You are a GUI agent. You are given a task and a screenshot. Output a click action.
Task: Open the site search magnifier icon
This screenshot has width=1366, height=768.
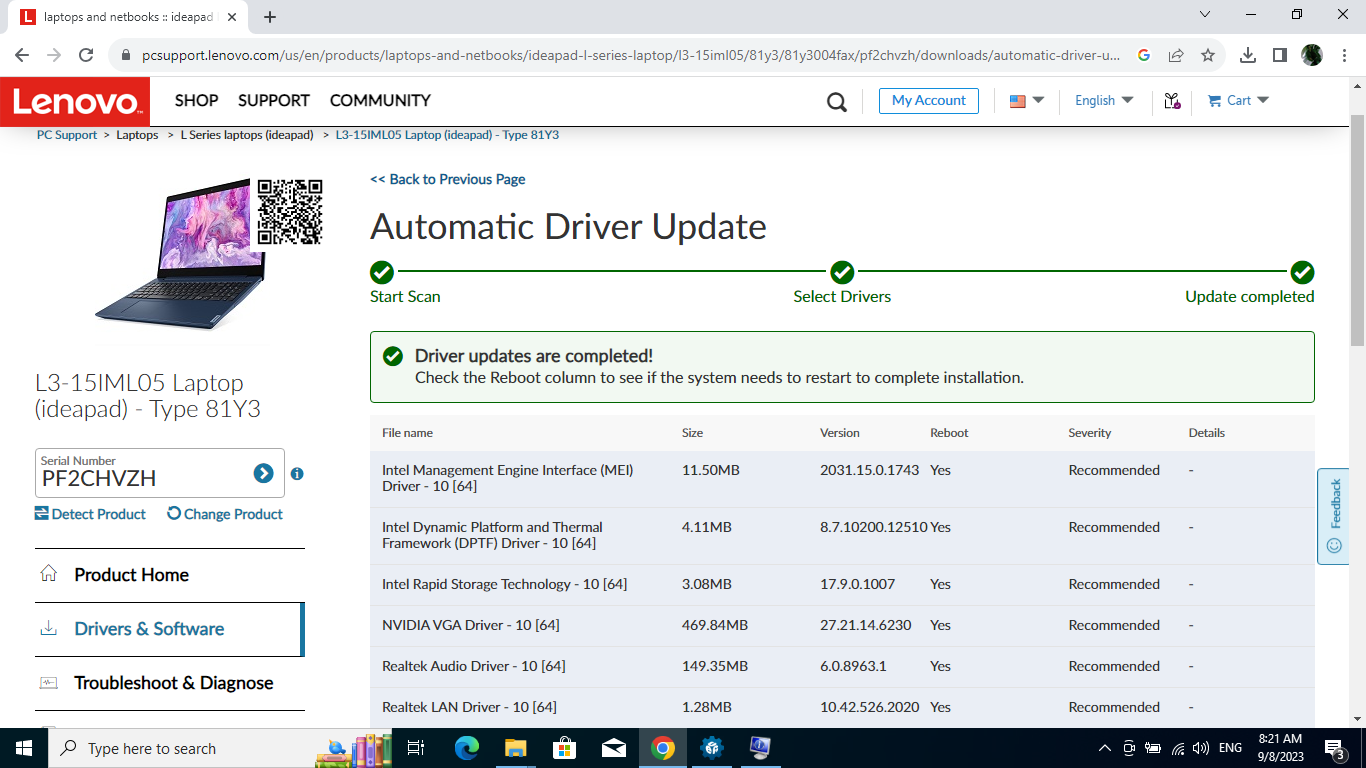point(837,101)
